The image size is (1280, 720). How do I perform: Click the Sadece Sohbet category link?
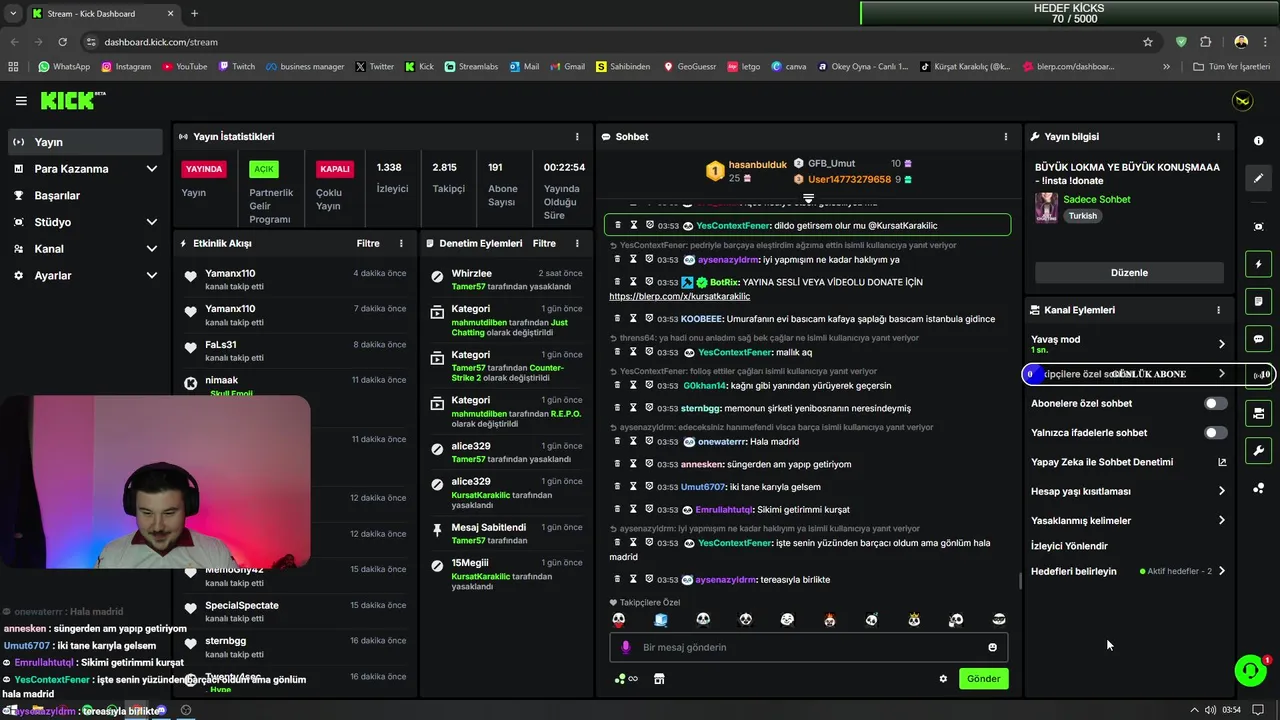[x=1096, y=199]
